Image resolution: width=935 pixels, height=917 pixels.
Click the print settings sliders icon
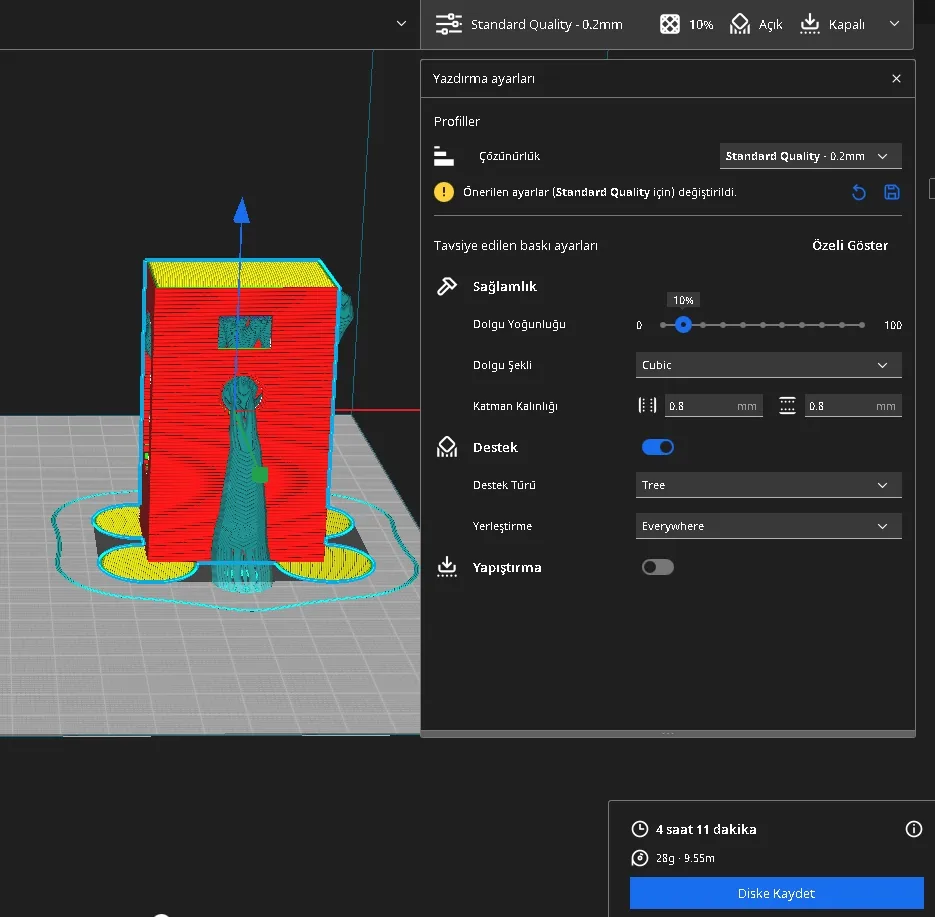pyautogui.click(x=448, y=24)
